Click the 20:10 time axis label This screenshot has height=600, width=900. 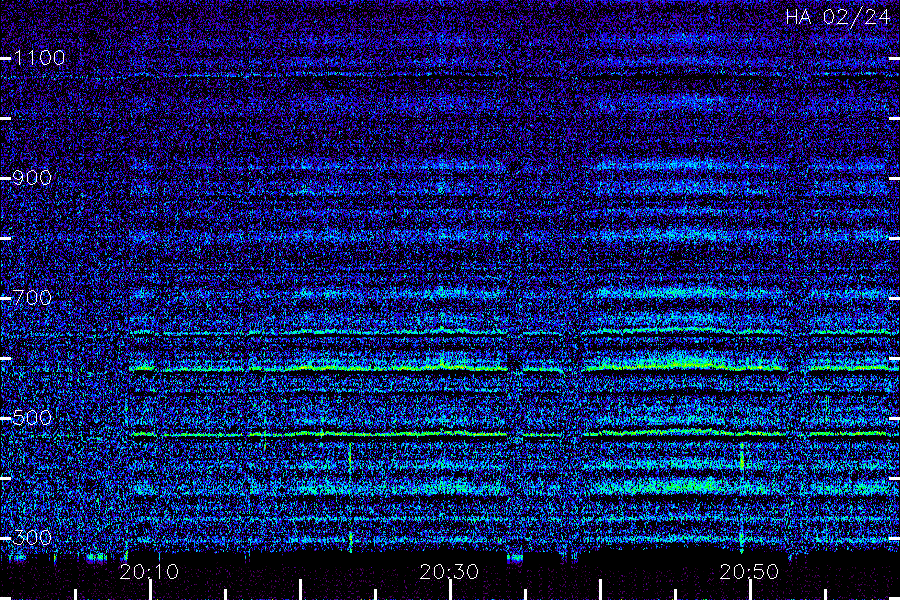tap(149, 572)
